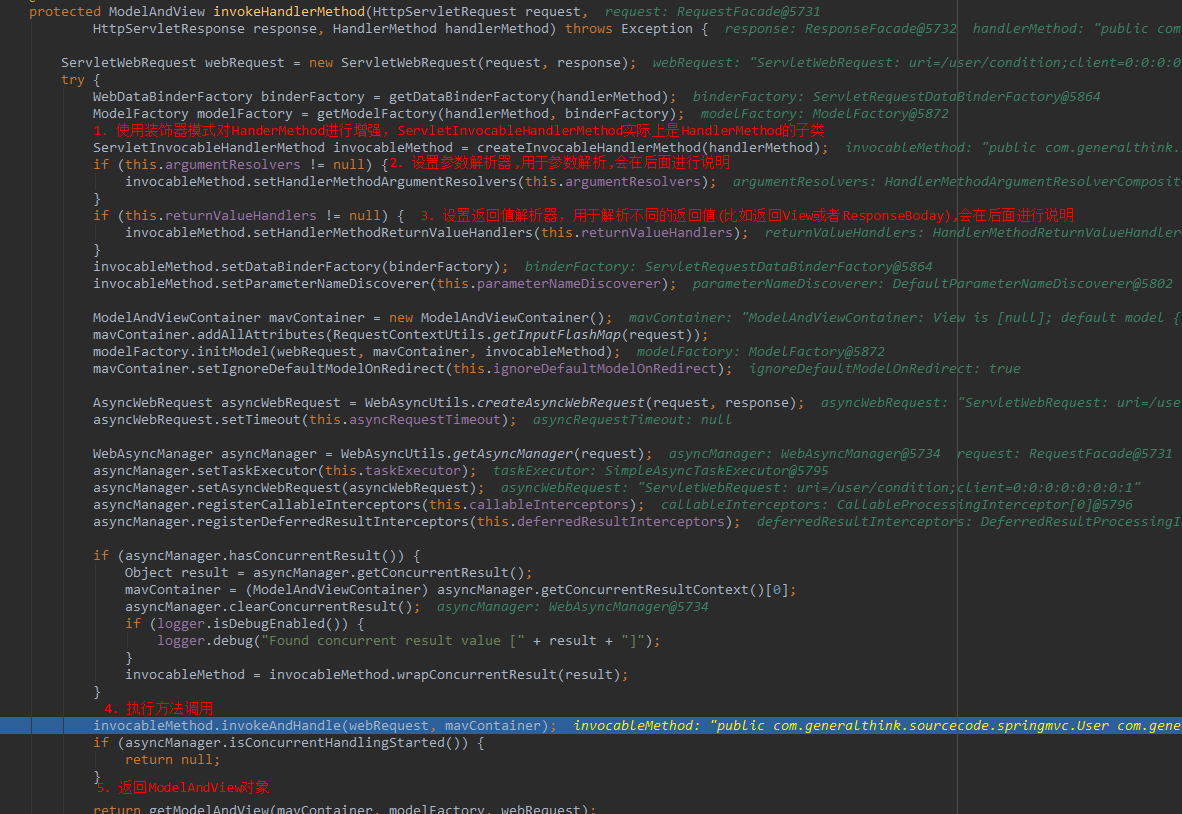Screen dimensions: 1182x814
Task: Click the setHandlerMethodArgumentResolvers call
Action: 384,181
